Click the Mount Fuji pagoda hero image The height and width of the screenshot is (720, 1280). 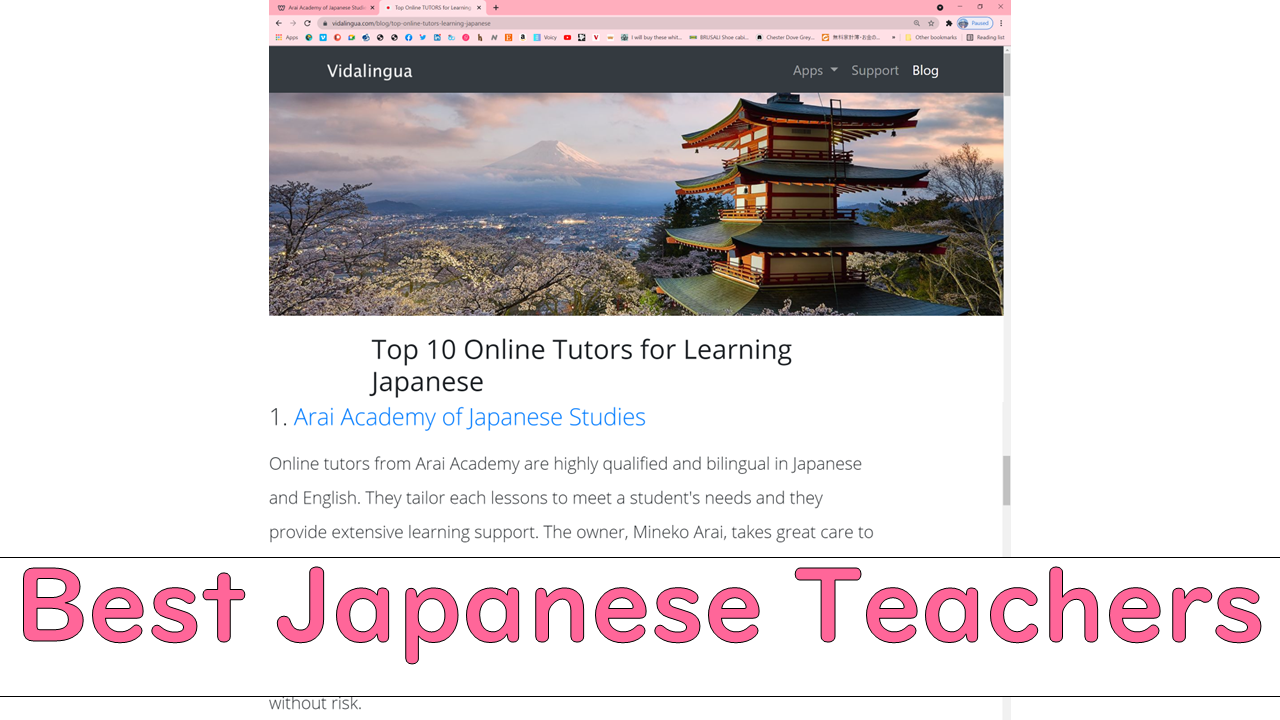click(x=636, y=204)
